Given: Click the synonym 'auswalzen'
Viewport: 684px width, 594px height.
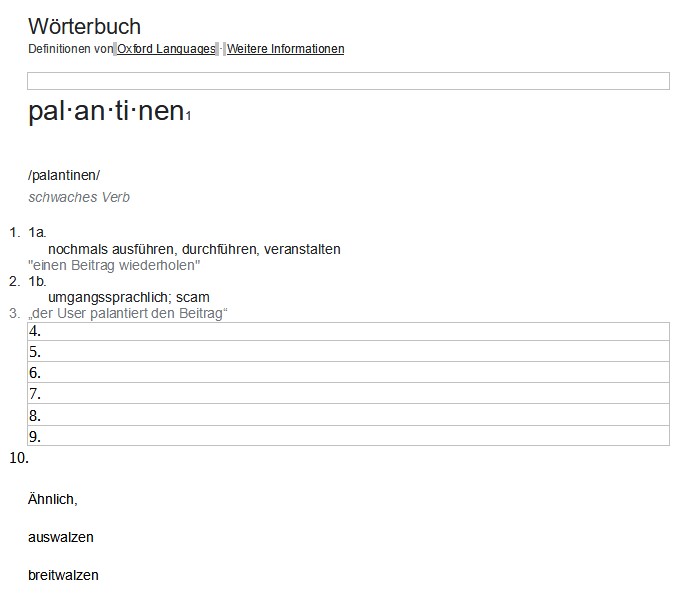Looking at the screenshot, I should [61, 537].
